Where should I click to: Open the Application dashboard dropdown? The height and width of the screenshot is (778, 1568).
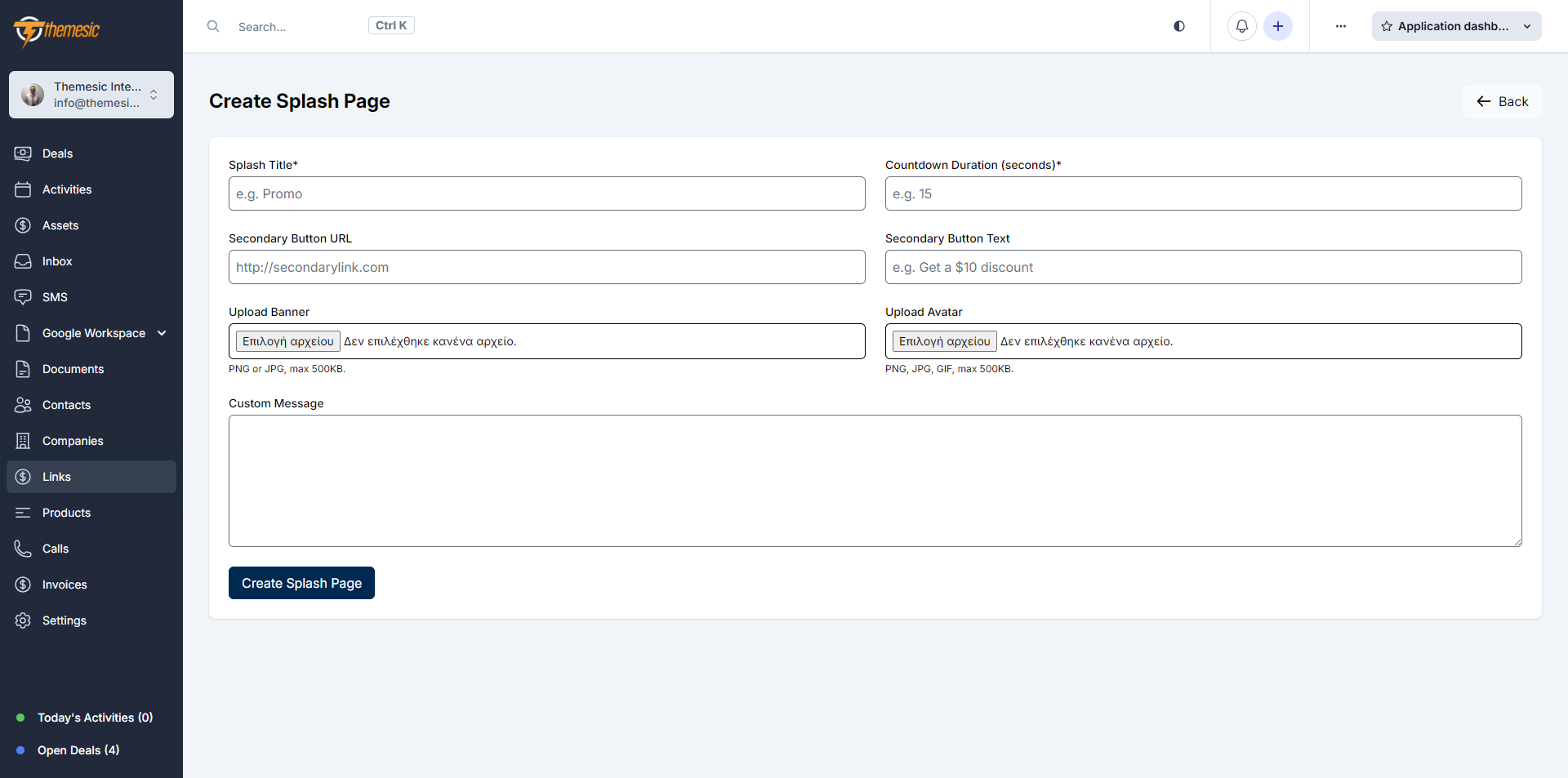pos(1527,26)
